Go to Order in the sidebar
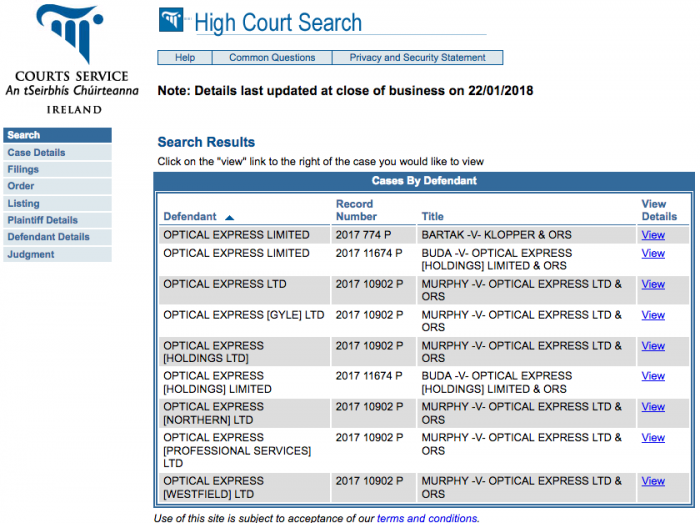The height and width of the screenshot is (523, 700). point(58,186)
